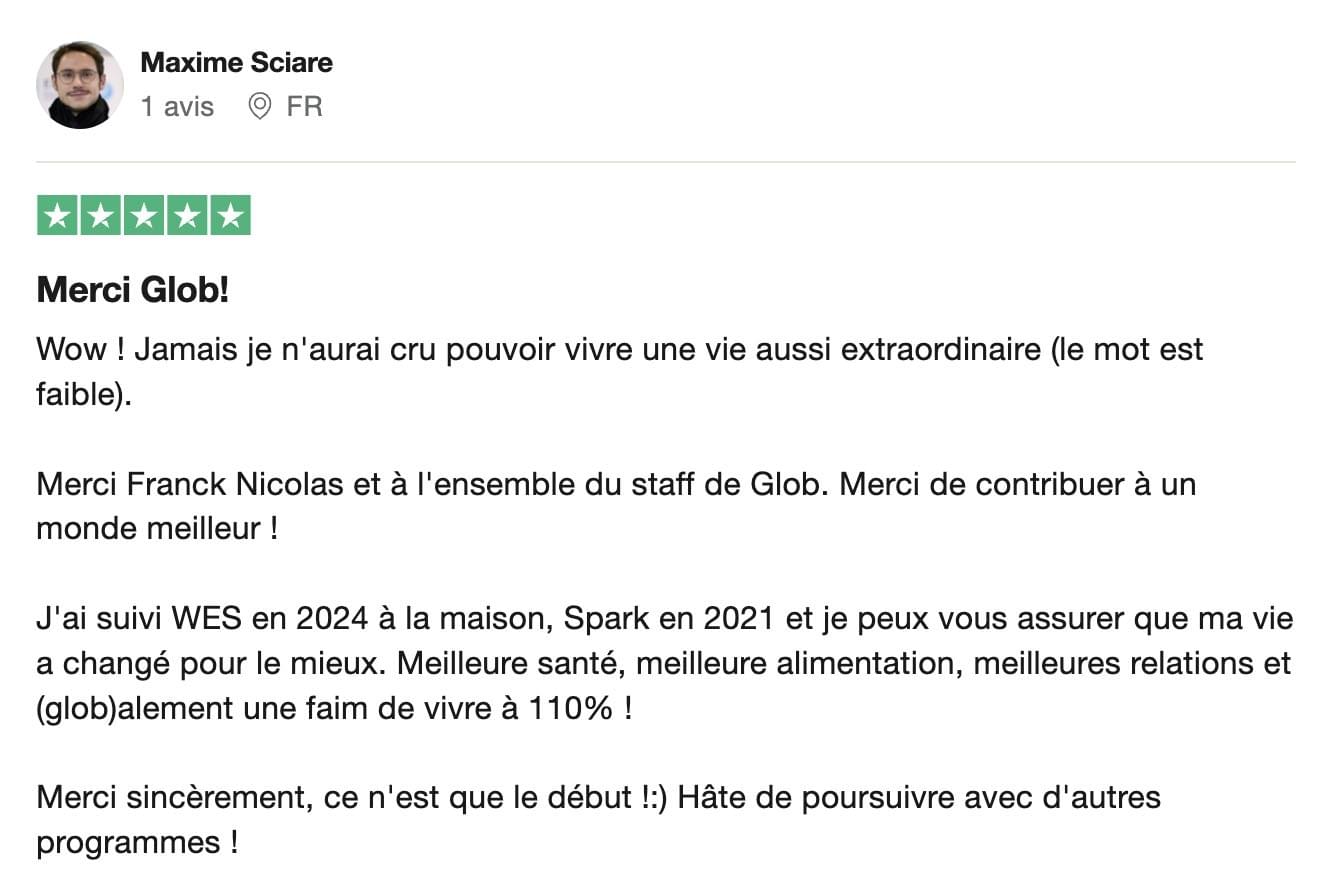
Task: Click the FR country label
Action: (304, 106)
